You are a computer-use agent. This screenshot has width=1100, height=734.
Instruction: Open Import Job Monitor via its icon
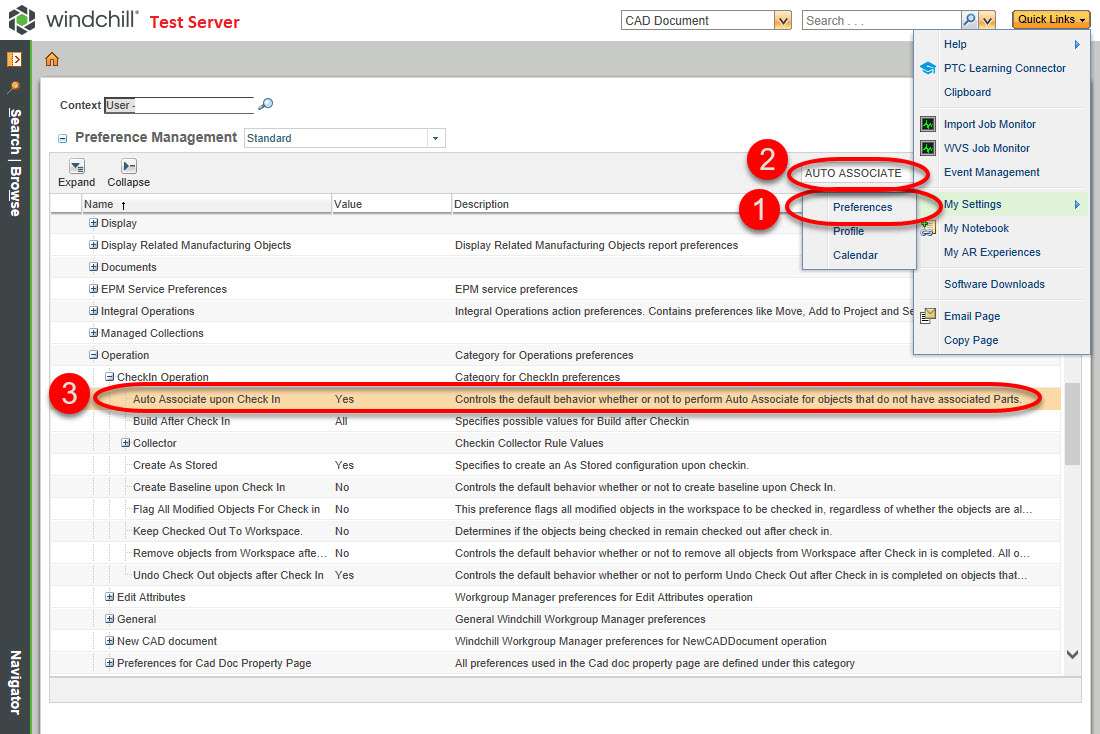[928, 123]
